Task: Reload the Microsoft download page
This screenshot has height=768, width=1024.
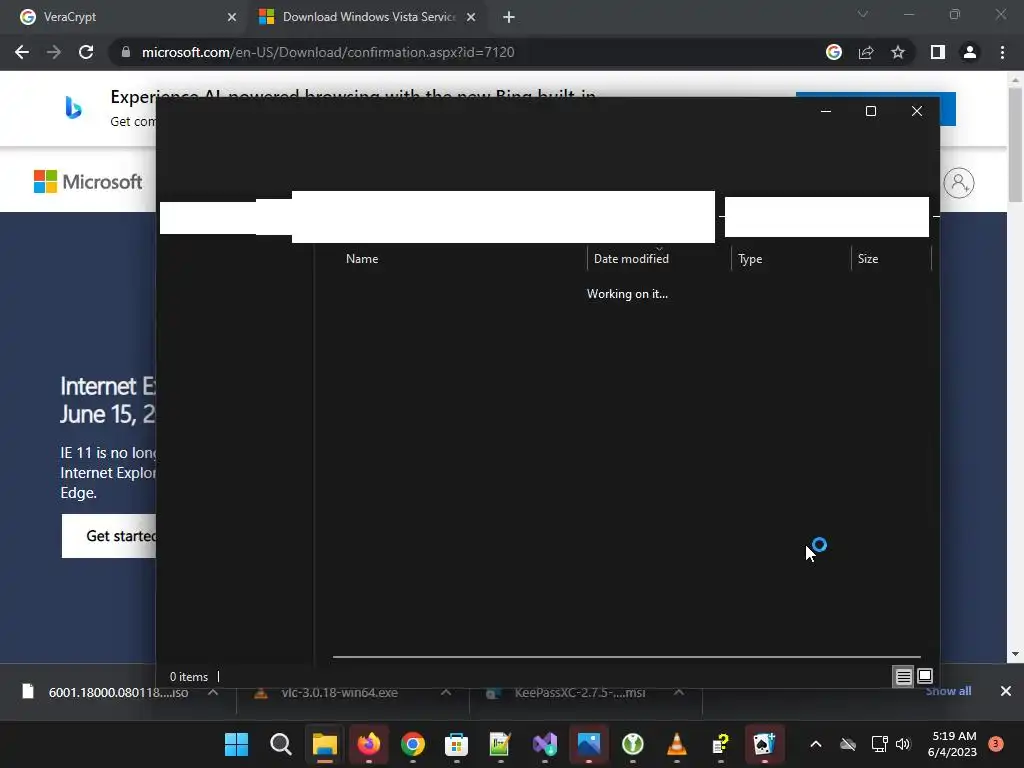Action: click(x=86, y=52)
